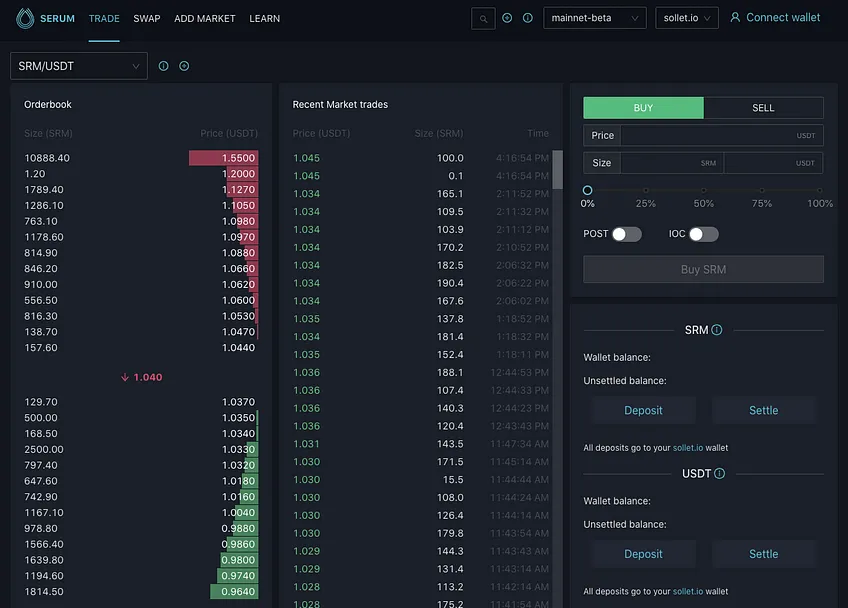Click orderbook size 1814.50
Screen dimensions: 848x608
pos(44,592)
